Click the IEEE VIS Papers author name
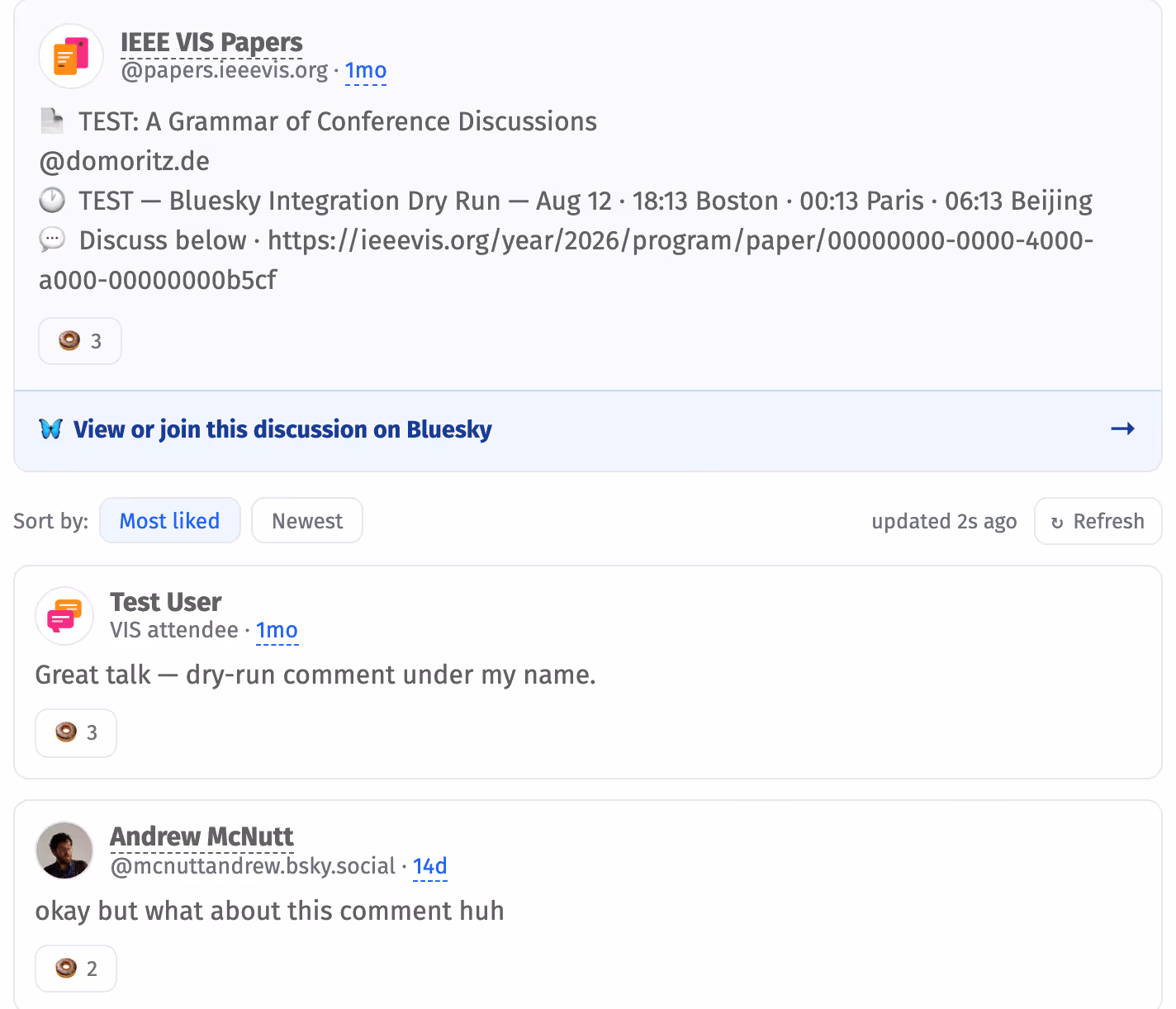The width and height of the screenshot is (1176, 1009). pos(211,42)
